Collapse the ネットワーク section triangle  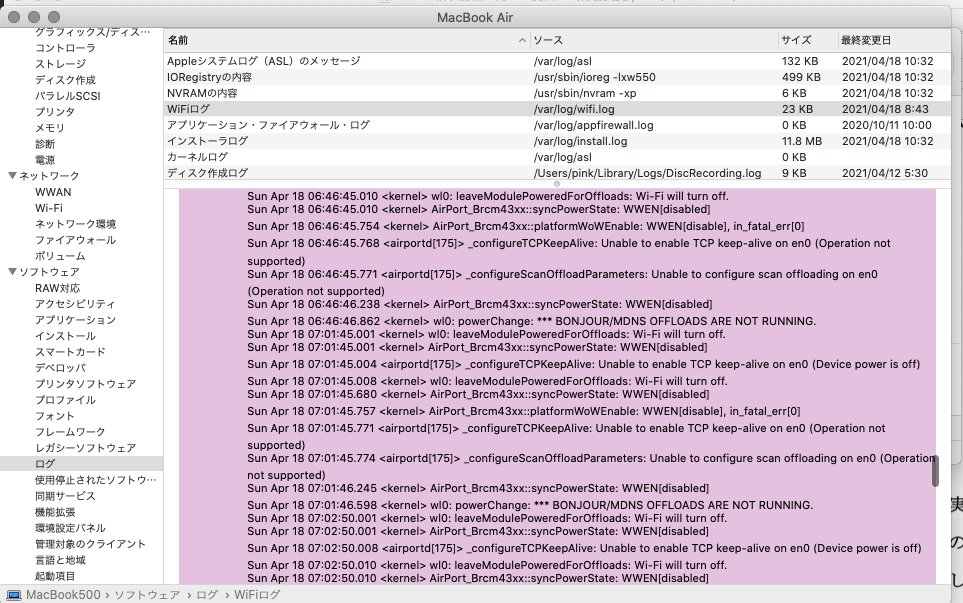[12, 176]
